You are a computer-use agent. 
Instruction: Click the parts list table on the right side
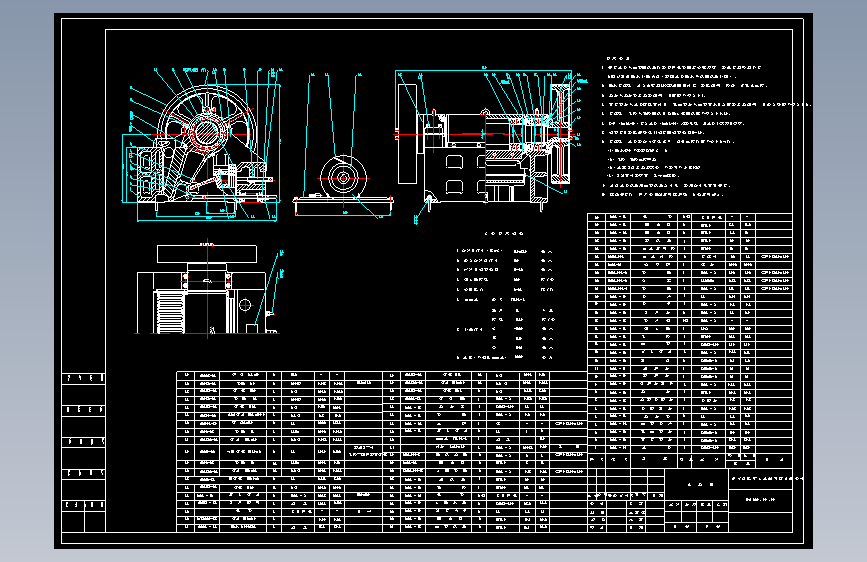[690, 340]
